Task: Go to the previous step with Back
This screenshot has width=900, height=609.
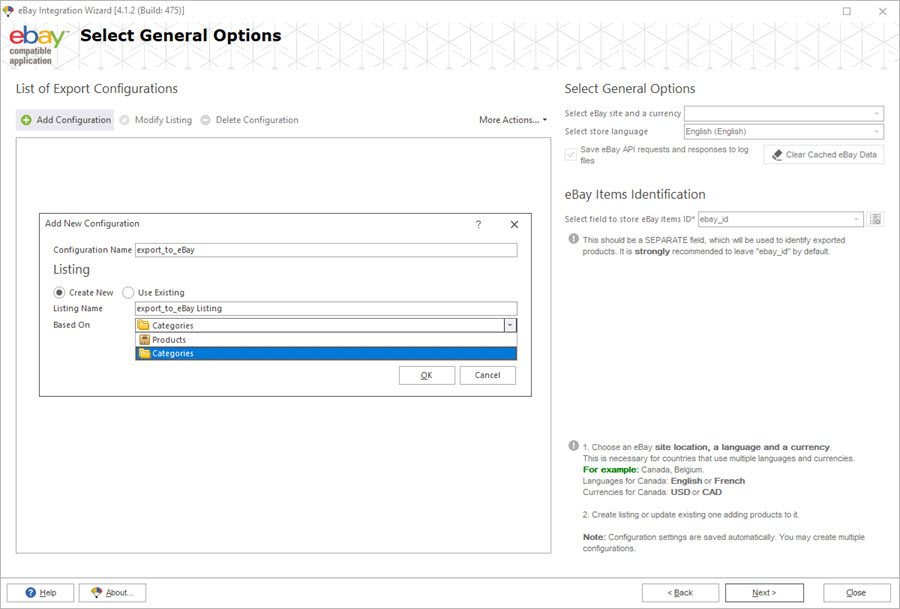Action: (680, 593)
